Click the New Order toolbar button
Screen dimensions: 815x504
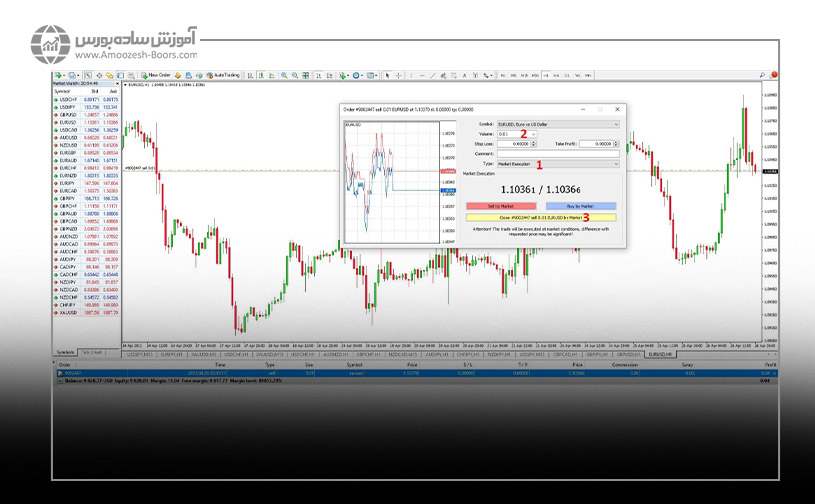coord(158,75)
